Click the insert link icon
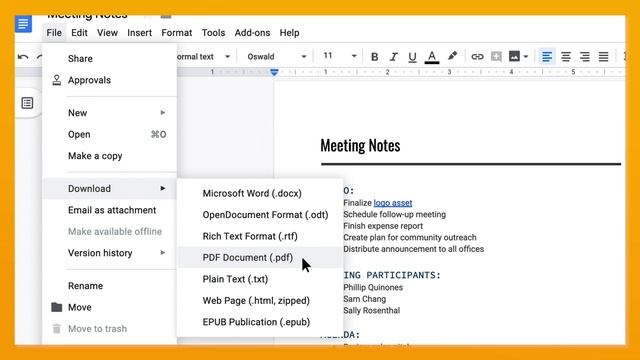The height and width of the screenshot is (360, 640). (477, 57)
